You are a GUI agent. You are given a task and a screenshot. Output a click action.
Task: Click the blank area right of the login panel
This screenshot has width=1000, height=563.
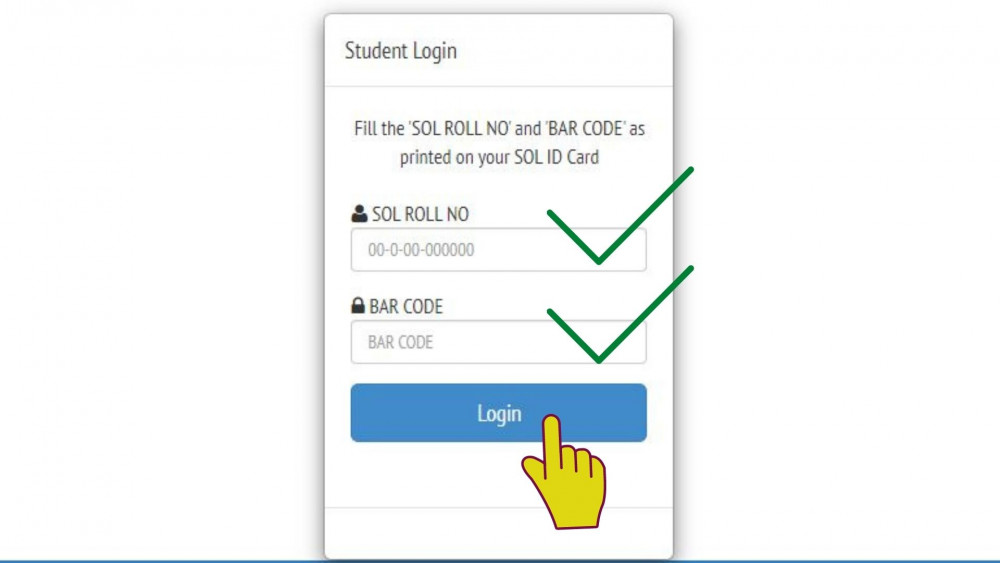tap(837, 281)
